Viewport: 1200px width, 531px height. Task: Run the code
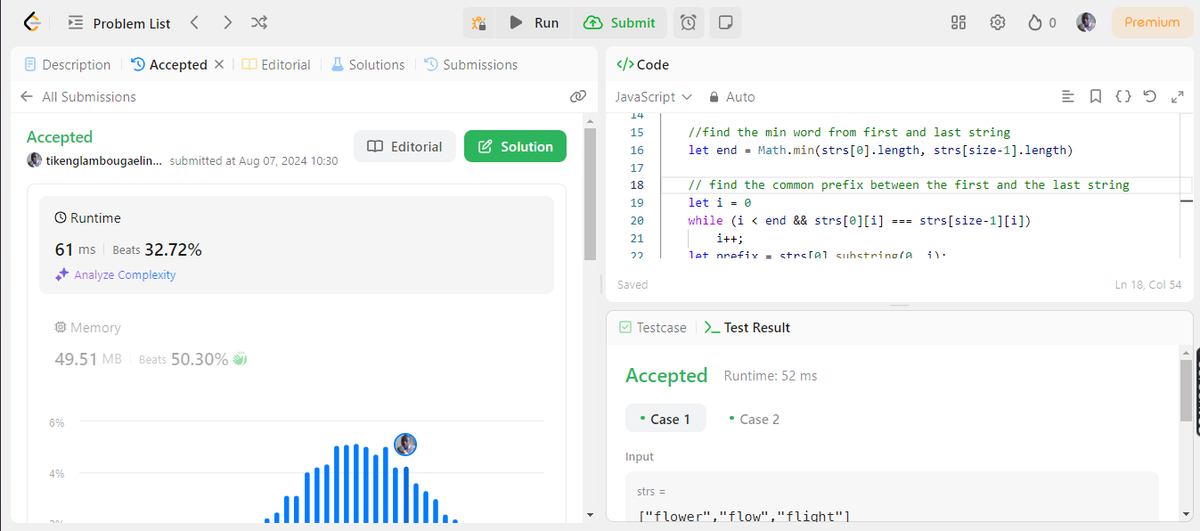coord(534,22)
